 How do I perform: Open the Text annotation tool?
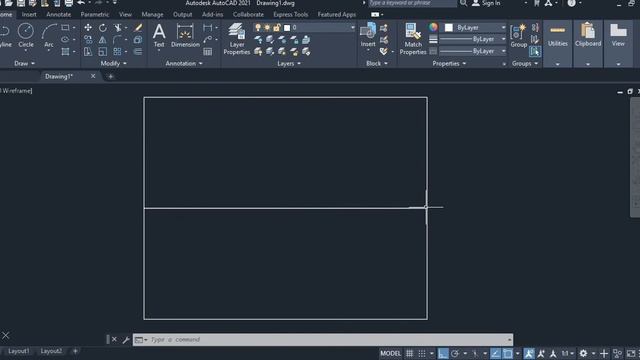159,36
